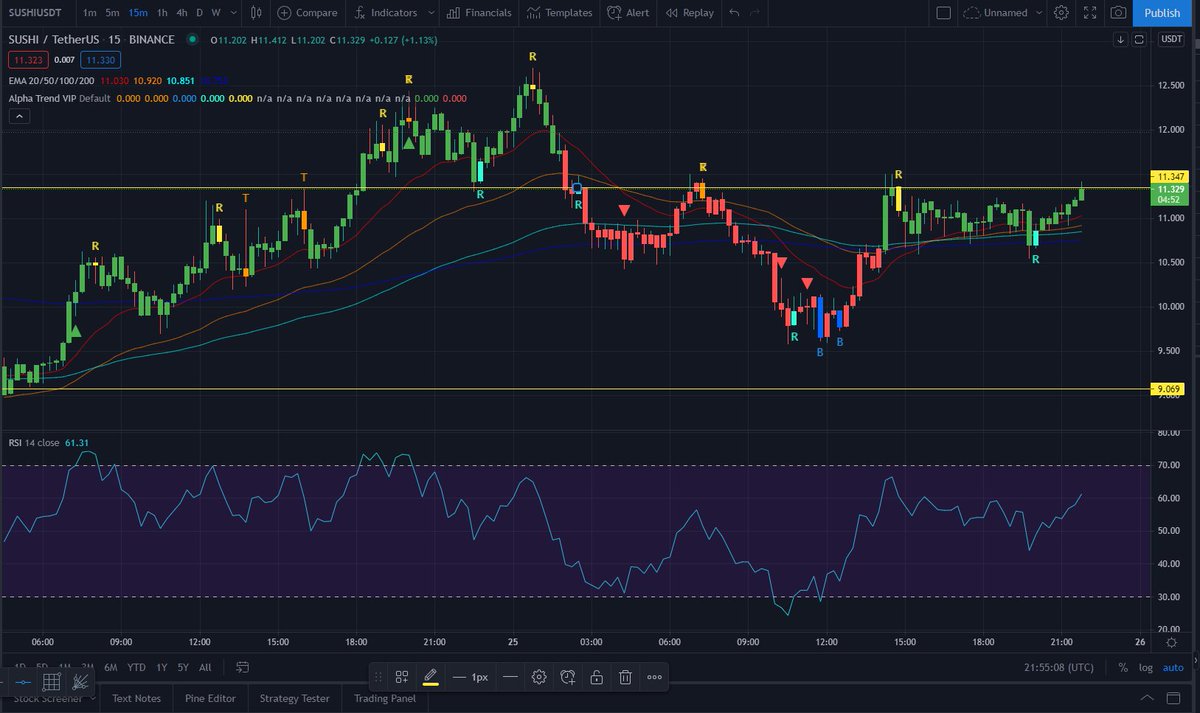
Task: Open more options in drawing toolbar
Action: 654,677
